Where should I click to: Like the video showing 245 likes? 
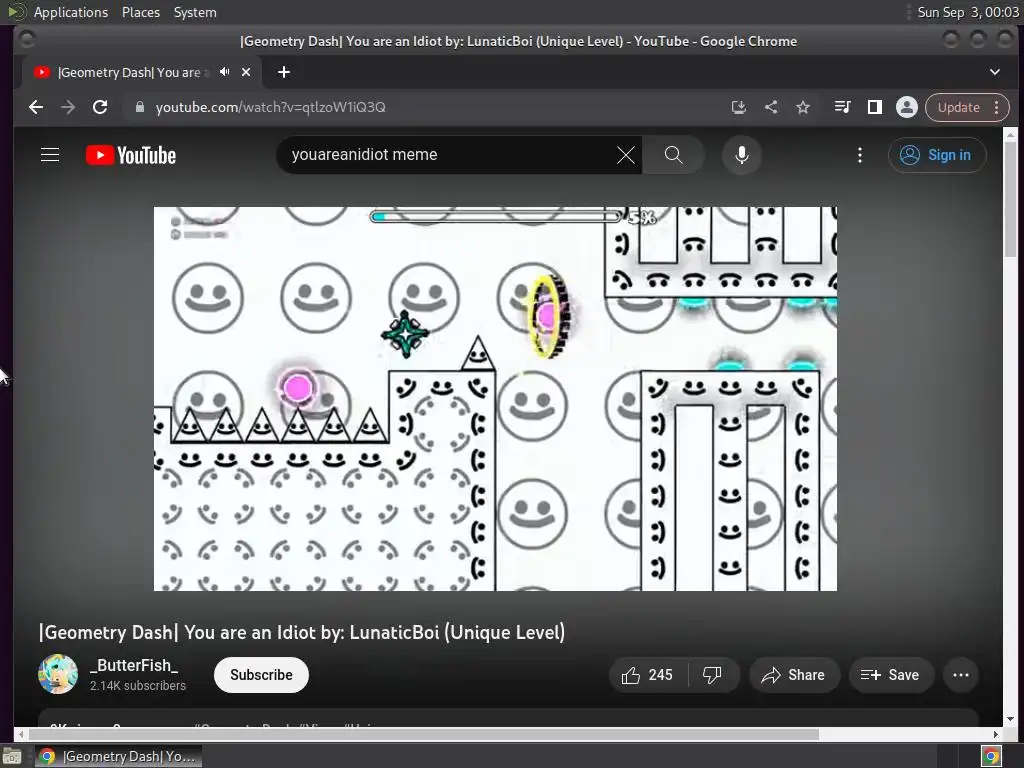pos(648,675)
